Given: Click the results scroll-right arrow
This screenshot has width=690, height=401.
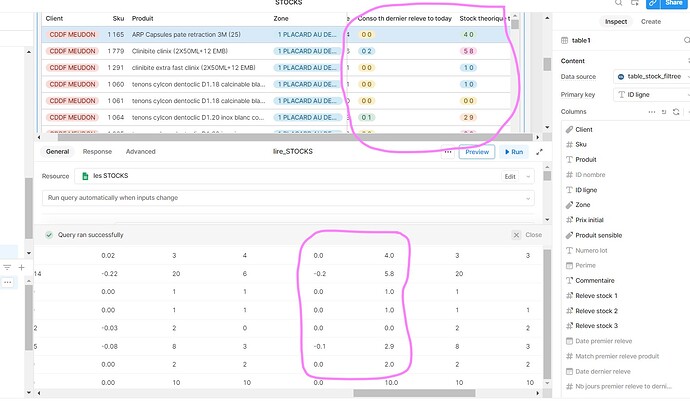Looking at the screenshot, I should point(537,393).
